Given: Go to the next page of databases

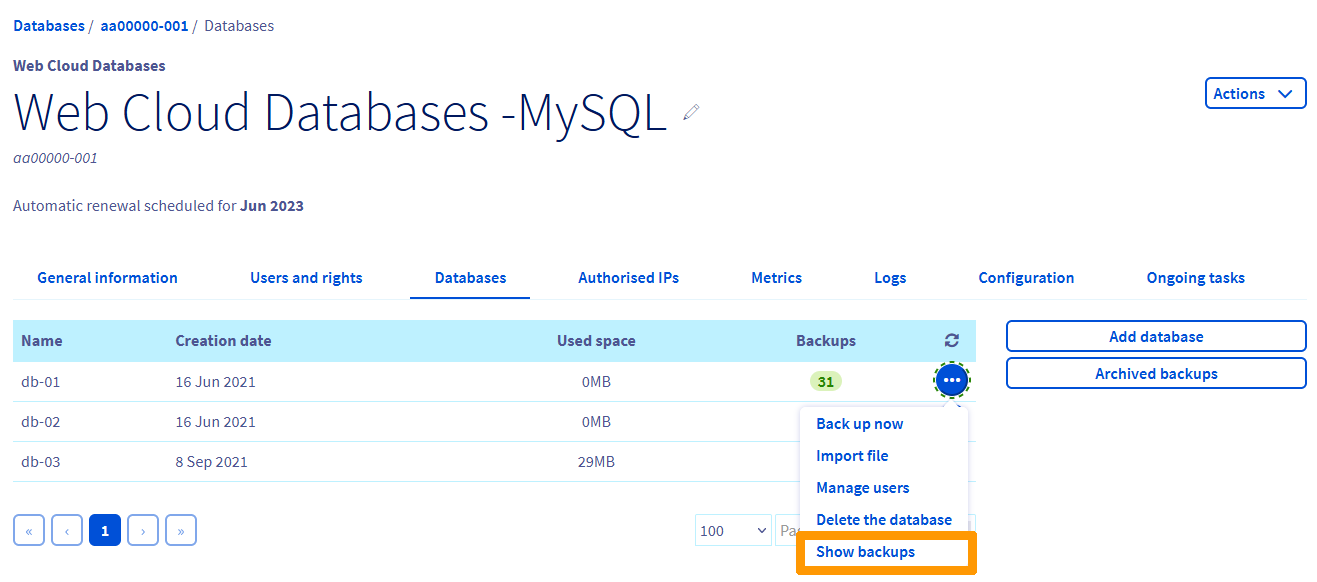Looking at the screenshot, I should 143,530.
